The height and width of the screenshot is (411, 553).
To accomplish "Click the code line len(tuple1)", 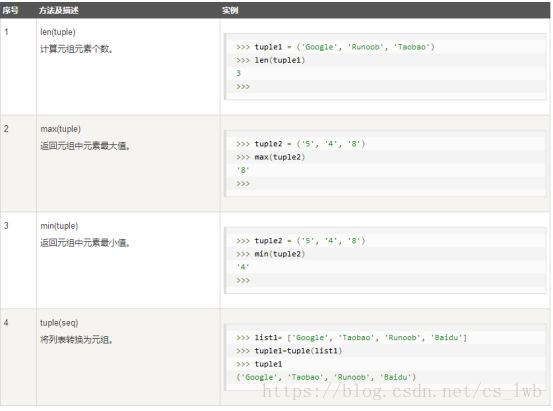I will (271, 60).
